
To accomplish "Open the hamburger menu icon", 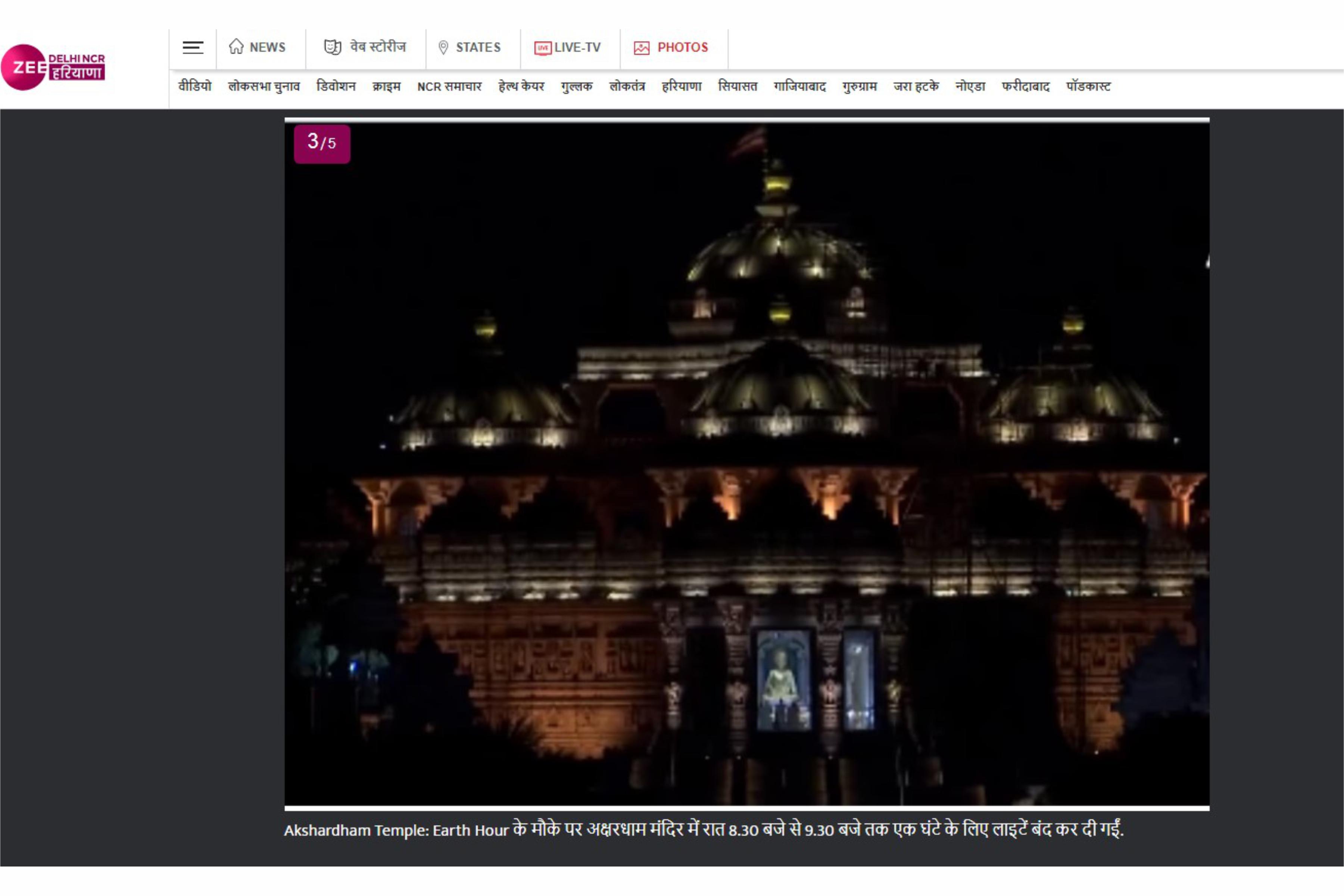I will [x=193, y=47].
